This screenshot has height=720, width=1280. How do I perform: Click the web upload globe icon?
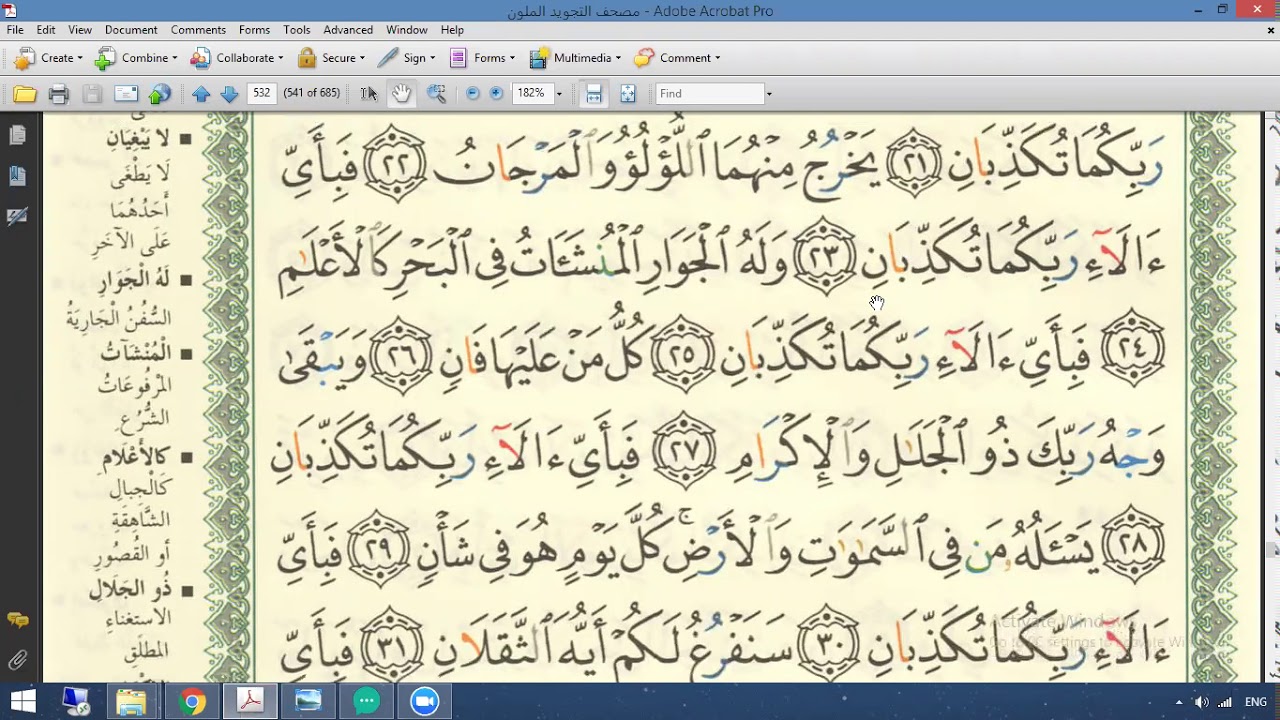pyautogui.click(x=159, y=94)
